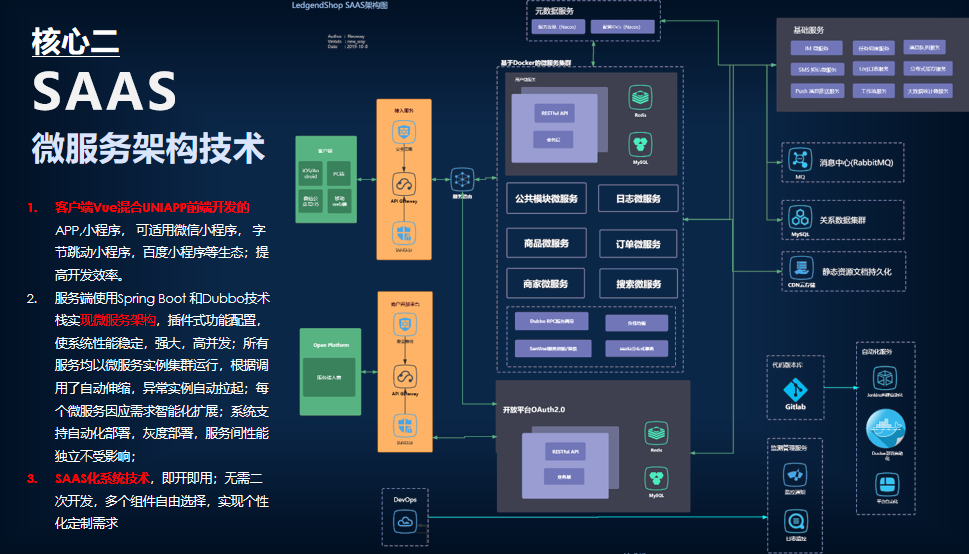This screenshot has height=554, width=969.
Task: Click the CDN cloud storage icon
Action: [x=800, y=267]
